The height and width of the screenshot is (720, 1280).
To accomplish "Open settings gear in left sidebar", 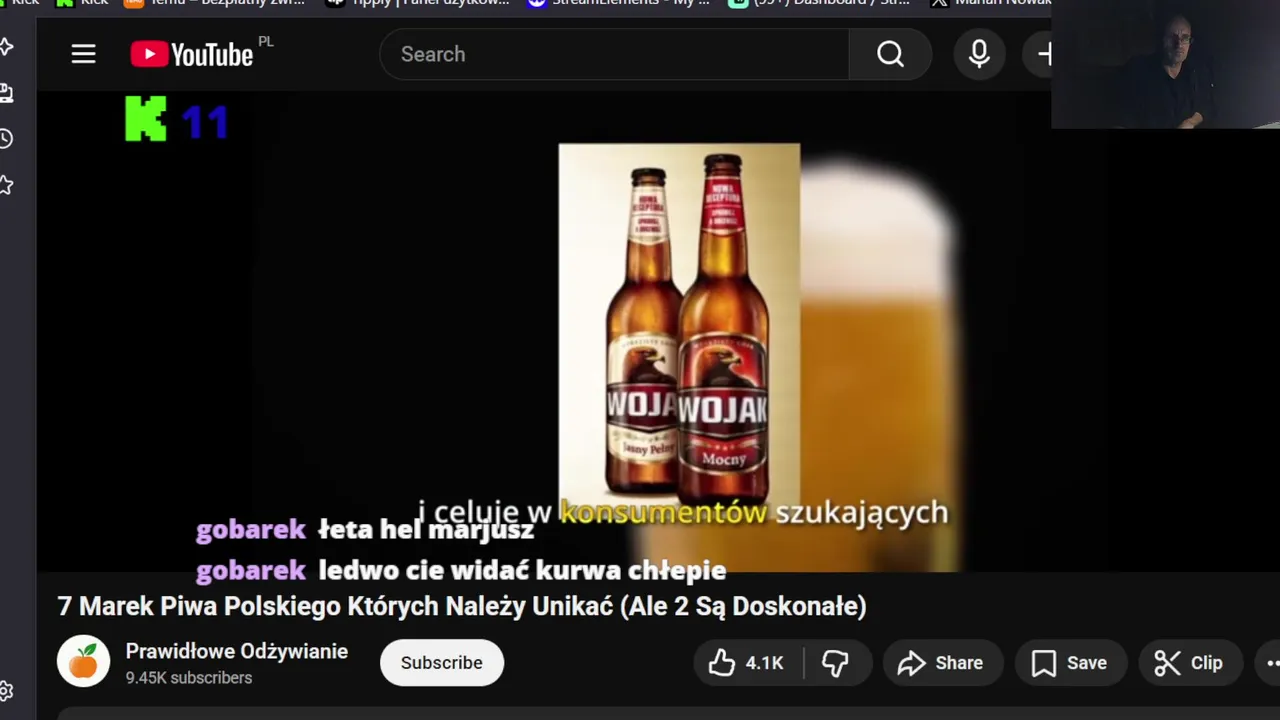I will coord(6,691).
